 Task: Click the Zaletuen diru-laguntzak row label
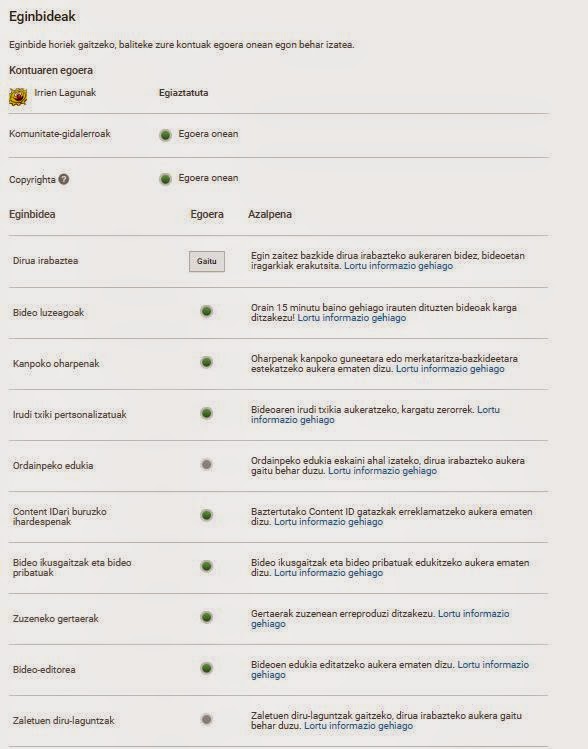(64, 720)
